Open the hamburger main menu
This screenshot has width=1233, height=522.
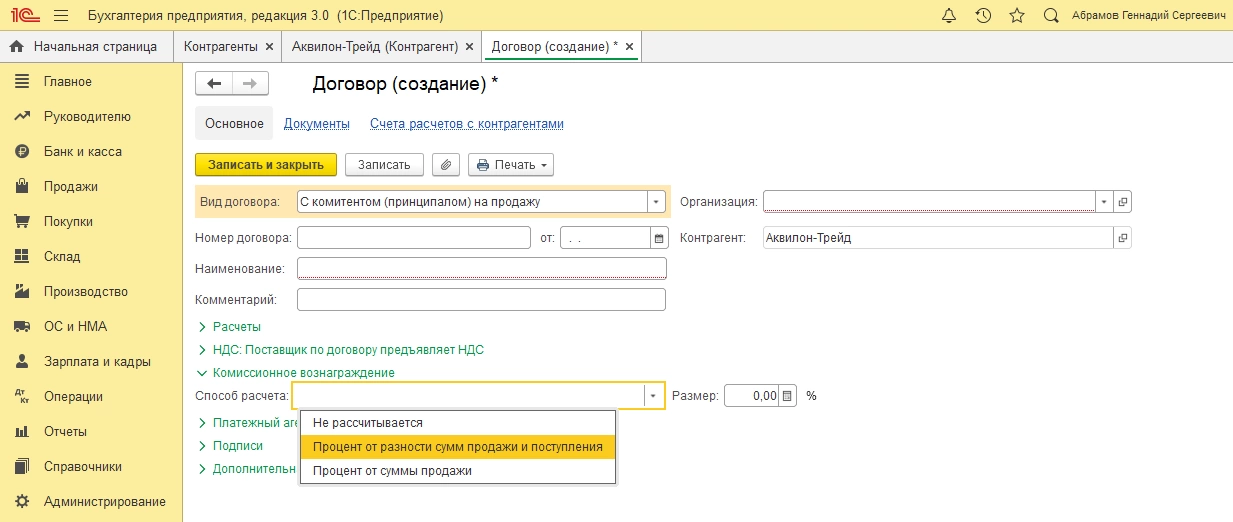point(60,16)
